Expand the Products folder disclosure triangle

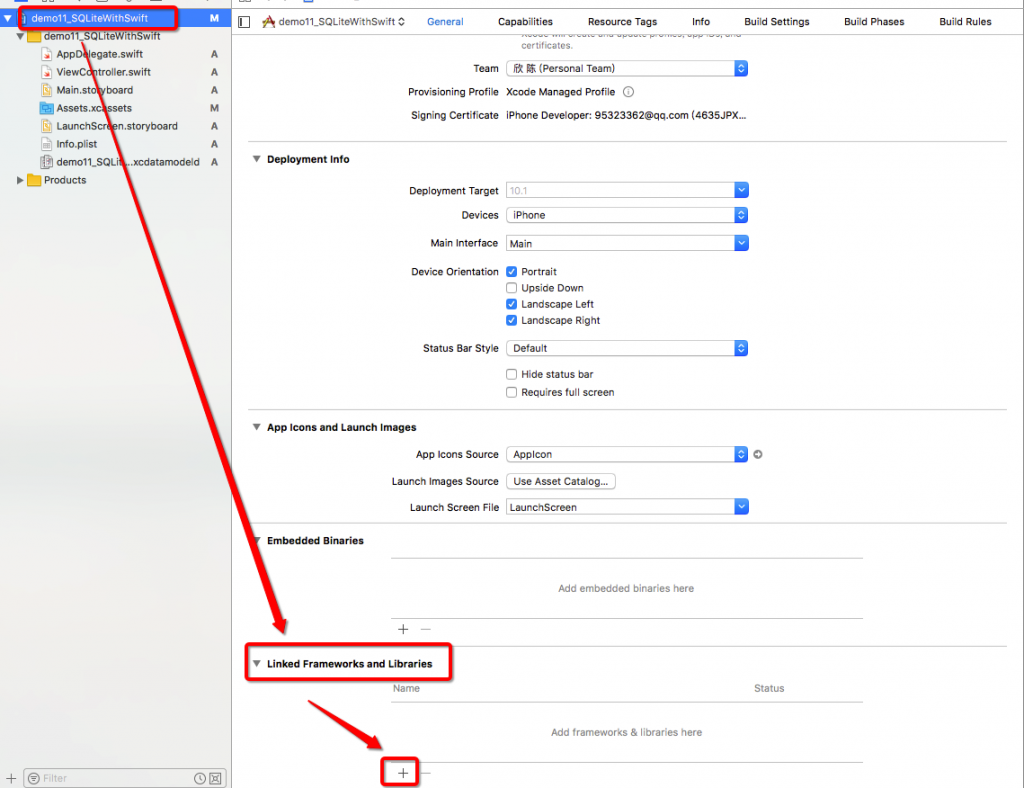(20, 180)
